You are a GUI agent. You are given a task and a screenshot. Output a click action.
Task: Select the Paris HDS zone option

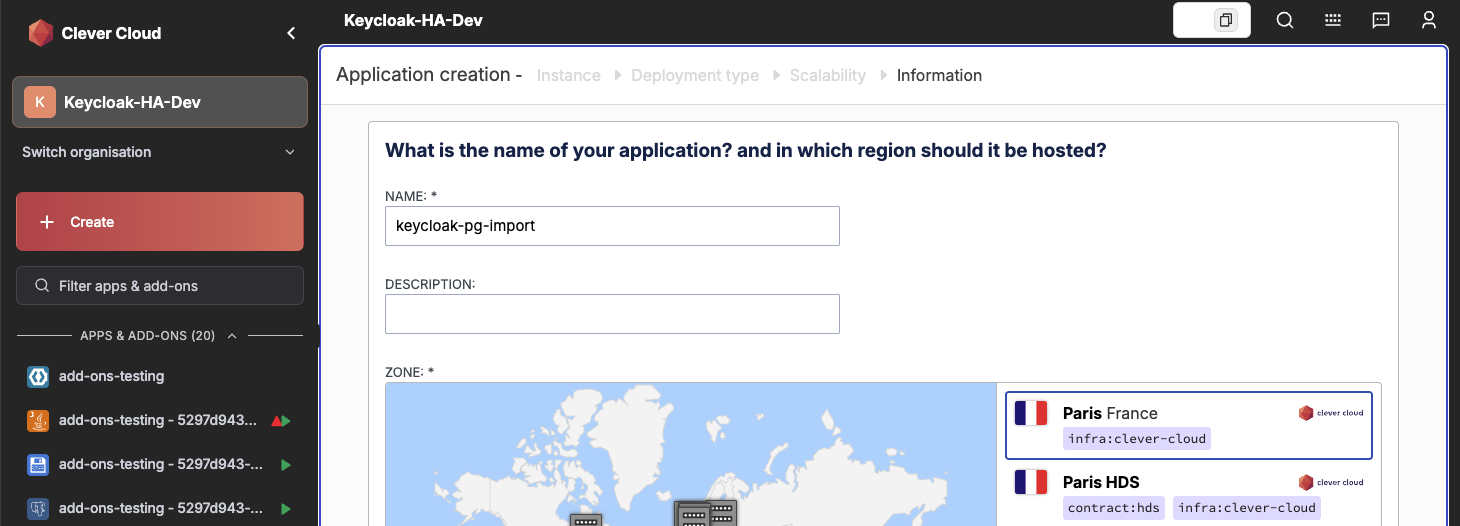[1188, 495]
